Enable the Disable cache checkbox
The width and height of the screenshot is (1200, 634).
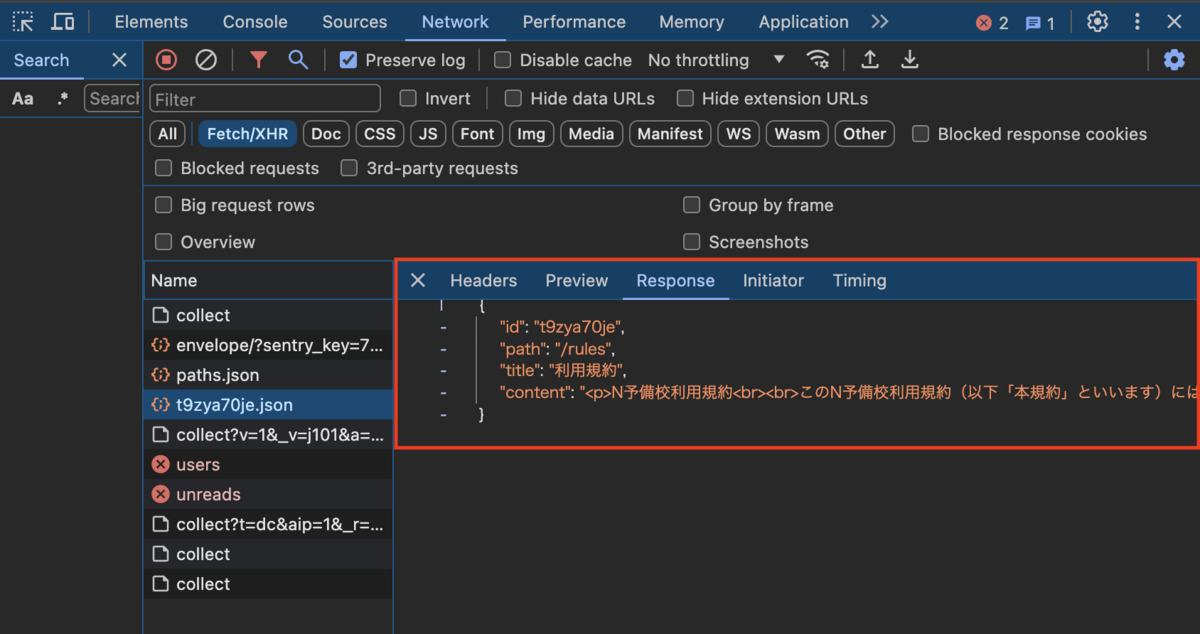(x=503, y=60)
